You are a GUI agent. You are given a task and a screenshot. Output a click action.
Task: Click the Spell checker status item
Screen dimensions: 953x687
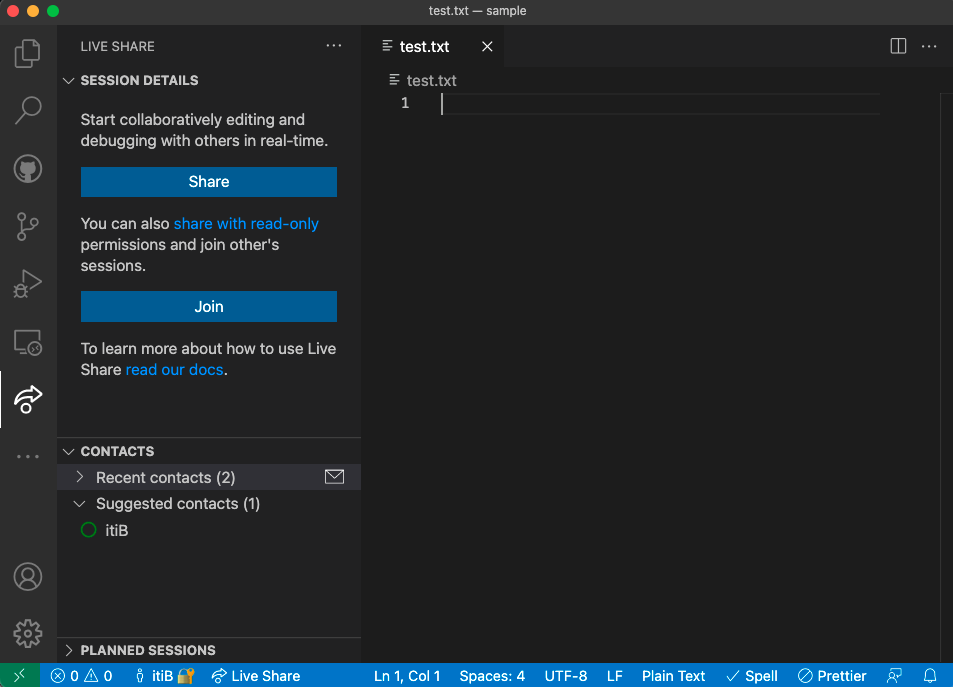point(752,675)
